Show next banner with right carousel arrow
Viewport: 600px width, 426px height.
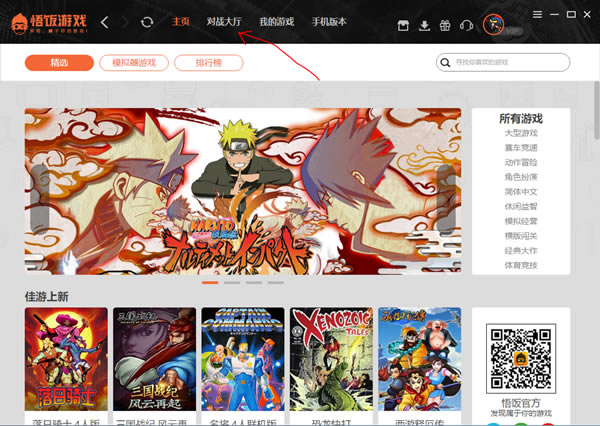tap(446, 199)
